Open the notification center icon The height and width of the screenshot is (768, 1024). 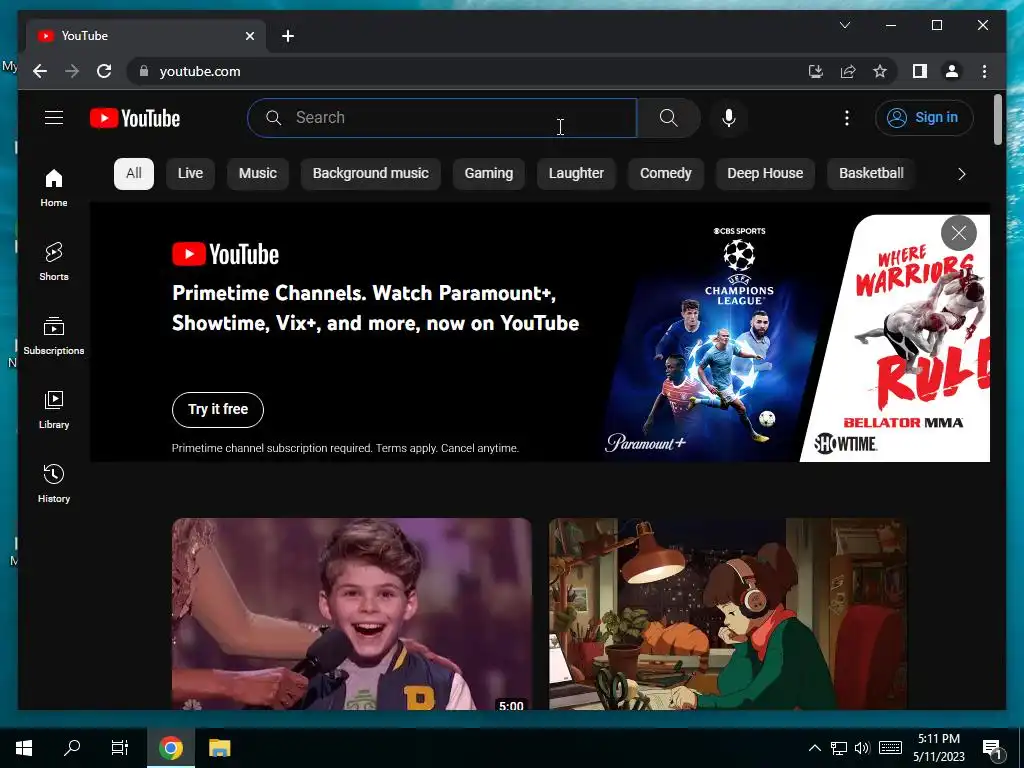coord(992,749)
